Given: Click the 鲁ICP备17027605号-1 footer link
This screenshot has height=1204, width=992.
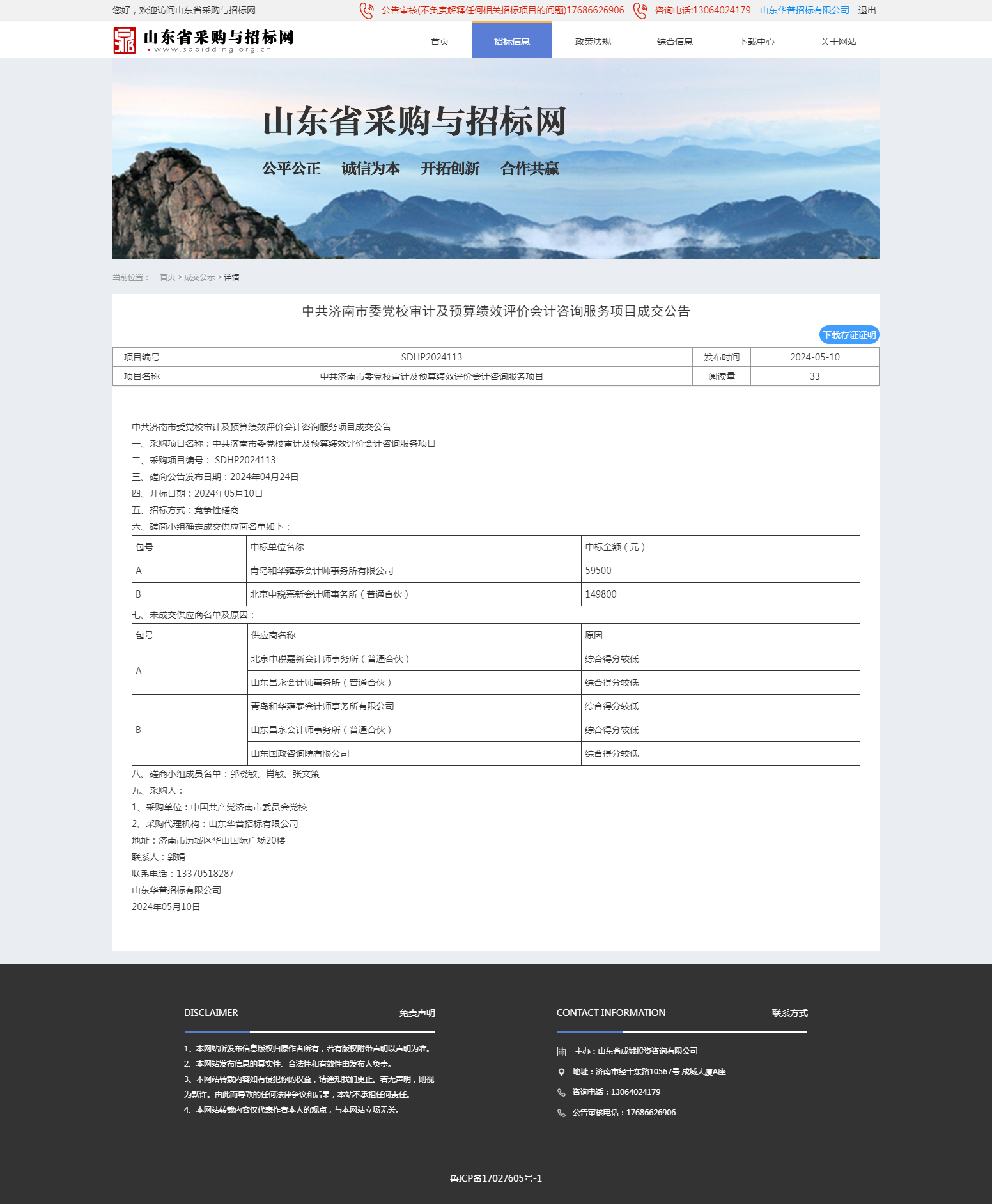Looking at the screenshot, I should 496,1178.
